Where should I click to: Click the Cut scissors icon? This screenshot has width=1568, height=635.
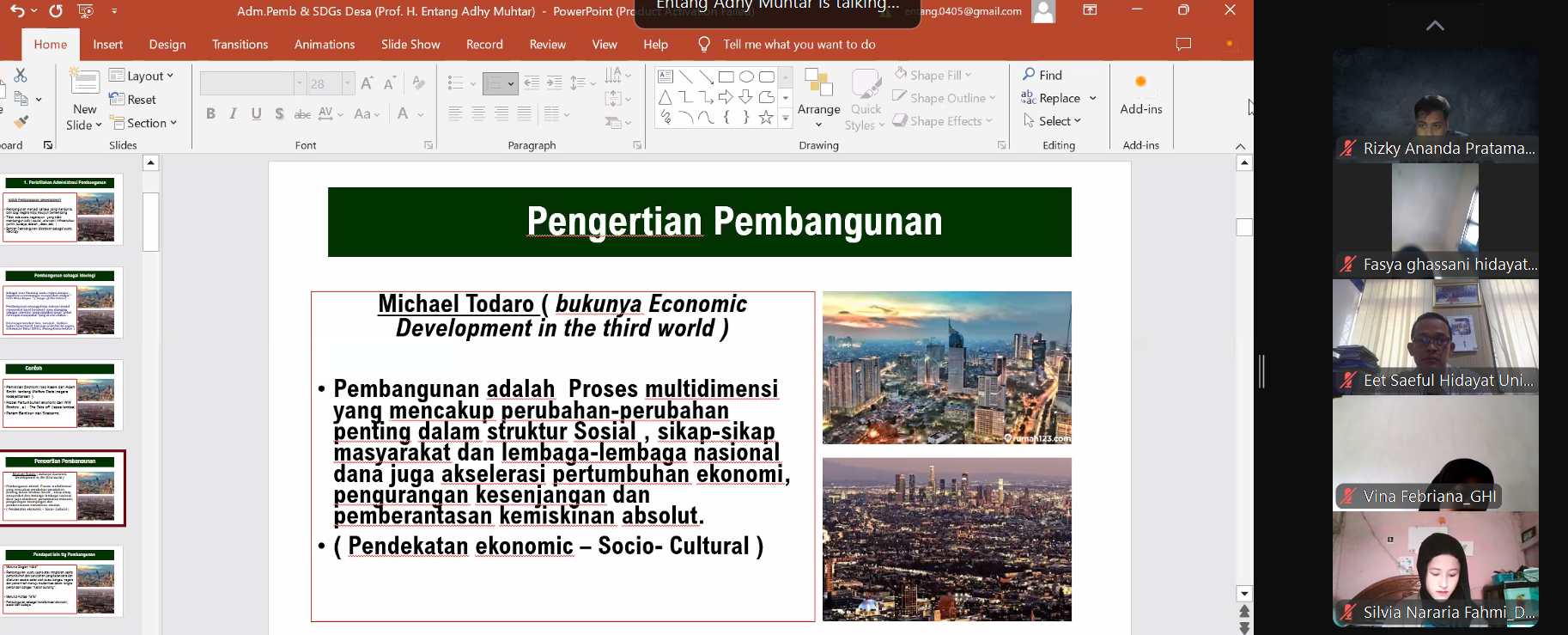21,76
